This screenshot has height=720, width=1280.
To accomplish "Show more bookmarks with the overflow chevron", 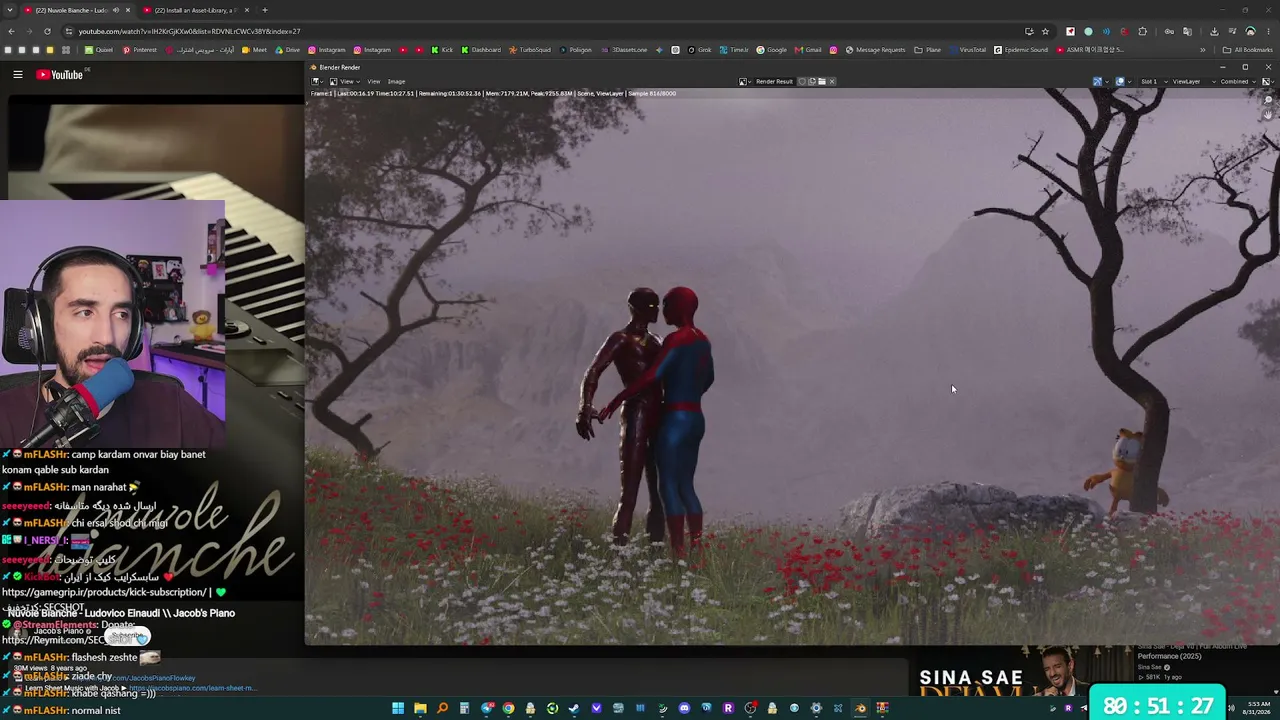I will point(1203,49).
